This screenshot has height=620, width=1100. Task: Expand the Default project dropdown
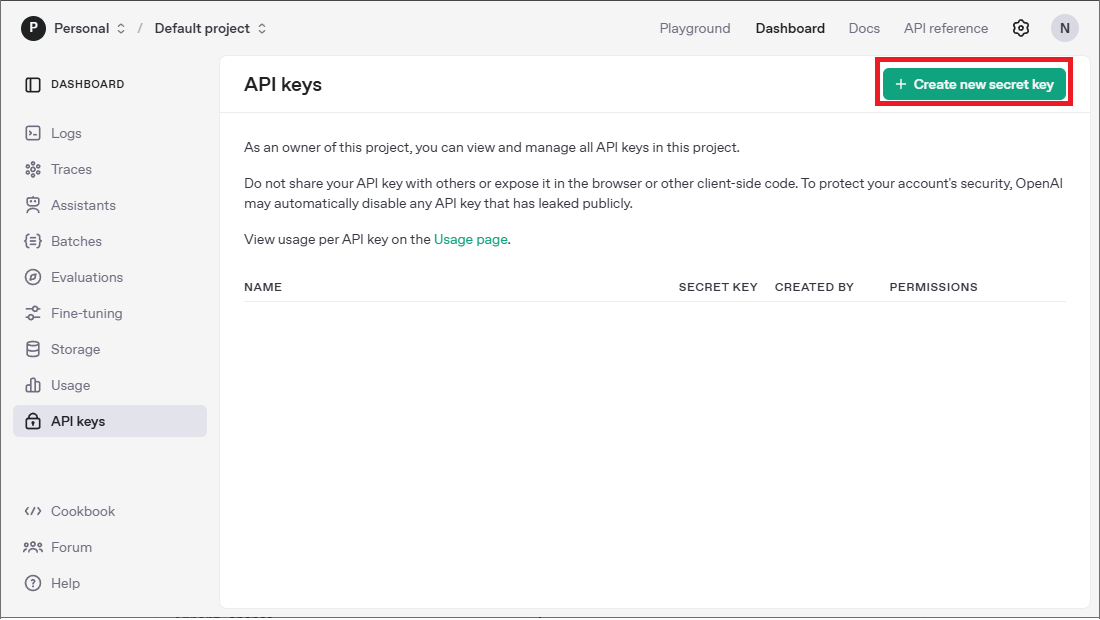coord(210,28)
